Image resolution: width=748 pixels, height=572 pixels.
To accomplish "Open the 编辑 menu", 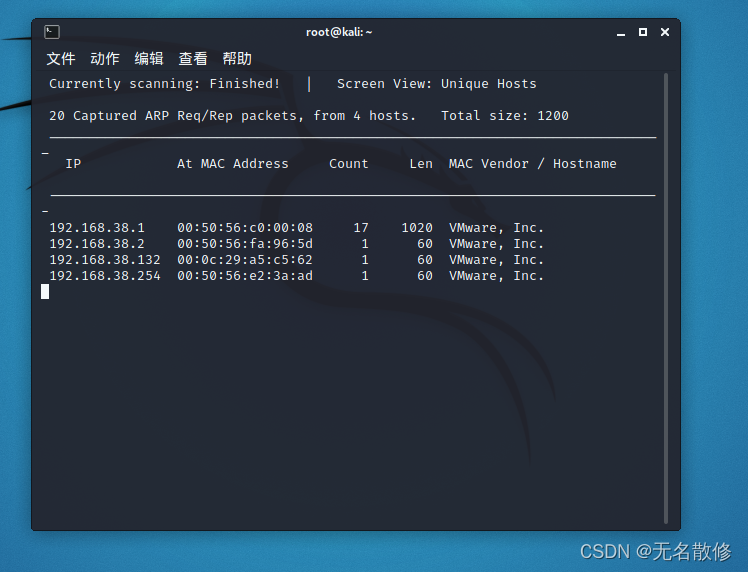I will [x=149, y=58].
